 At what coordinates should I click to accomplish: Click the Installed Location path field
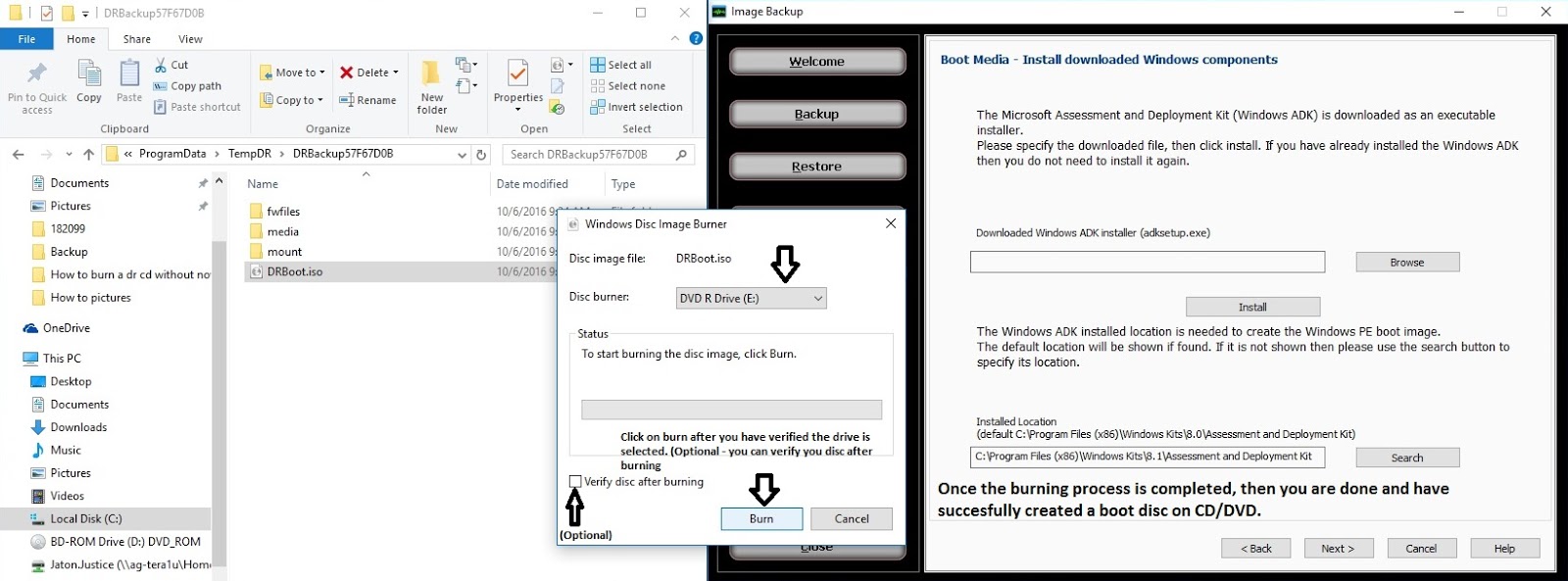pyautogui.click(x=1148, y=457)
